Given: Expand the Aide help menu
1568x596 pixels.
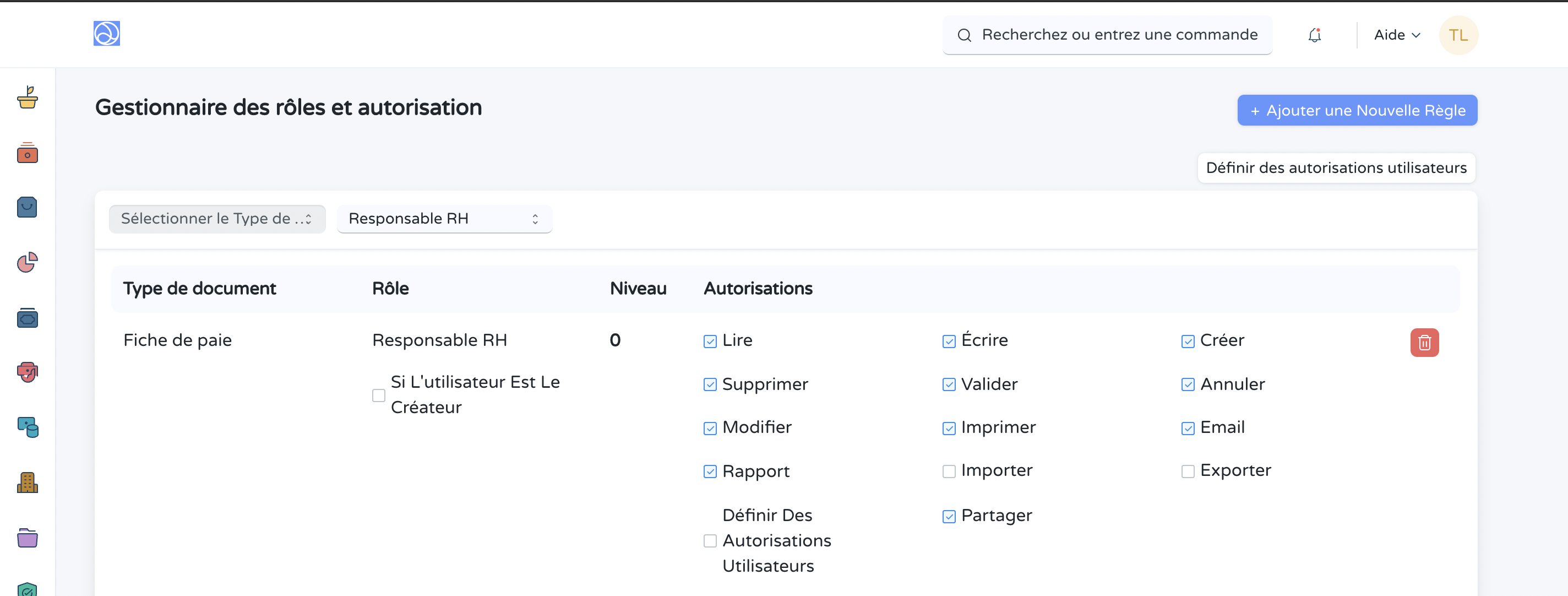Looking at the screenshot, I should (1396, 35).
